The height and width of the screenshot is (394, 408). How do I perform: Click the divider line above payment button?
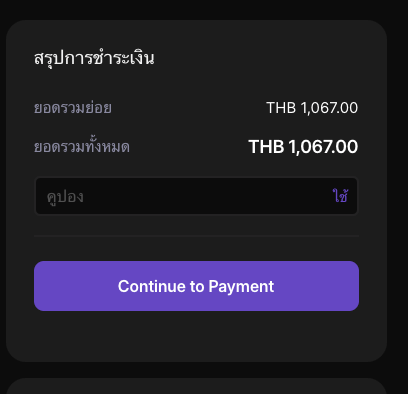point(196,236)
